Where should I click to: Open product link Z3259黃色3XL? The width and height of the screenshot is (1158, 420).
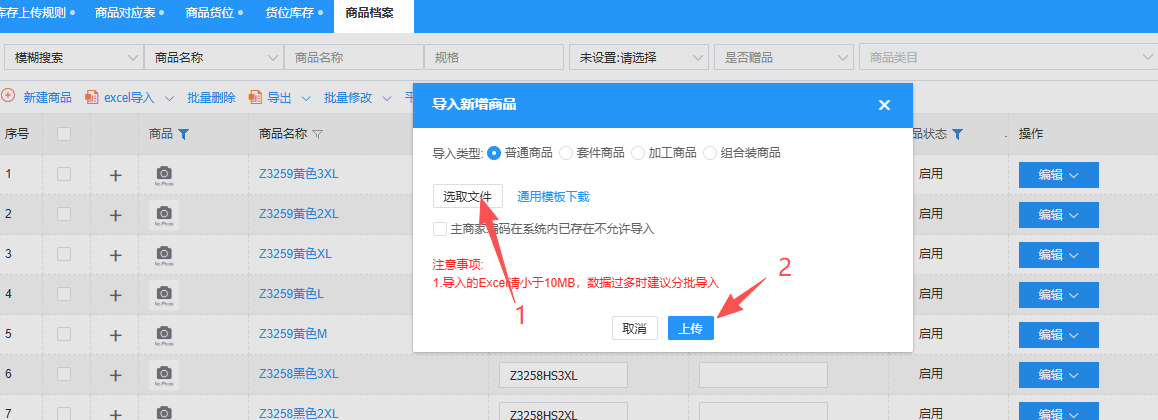pyautogui.click(x=298, y=174)
